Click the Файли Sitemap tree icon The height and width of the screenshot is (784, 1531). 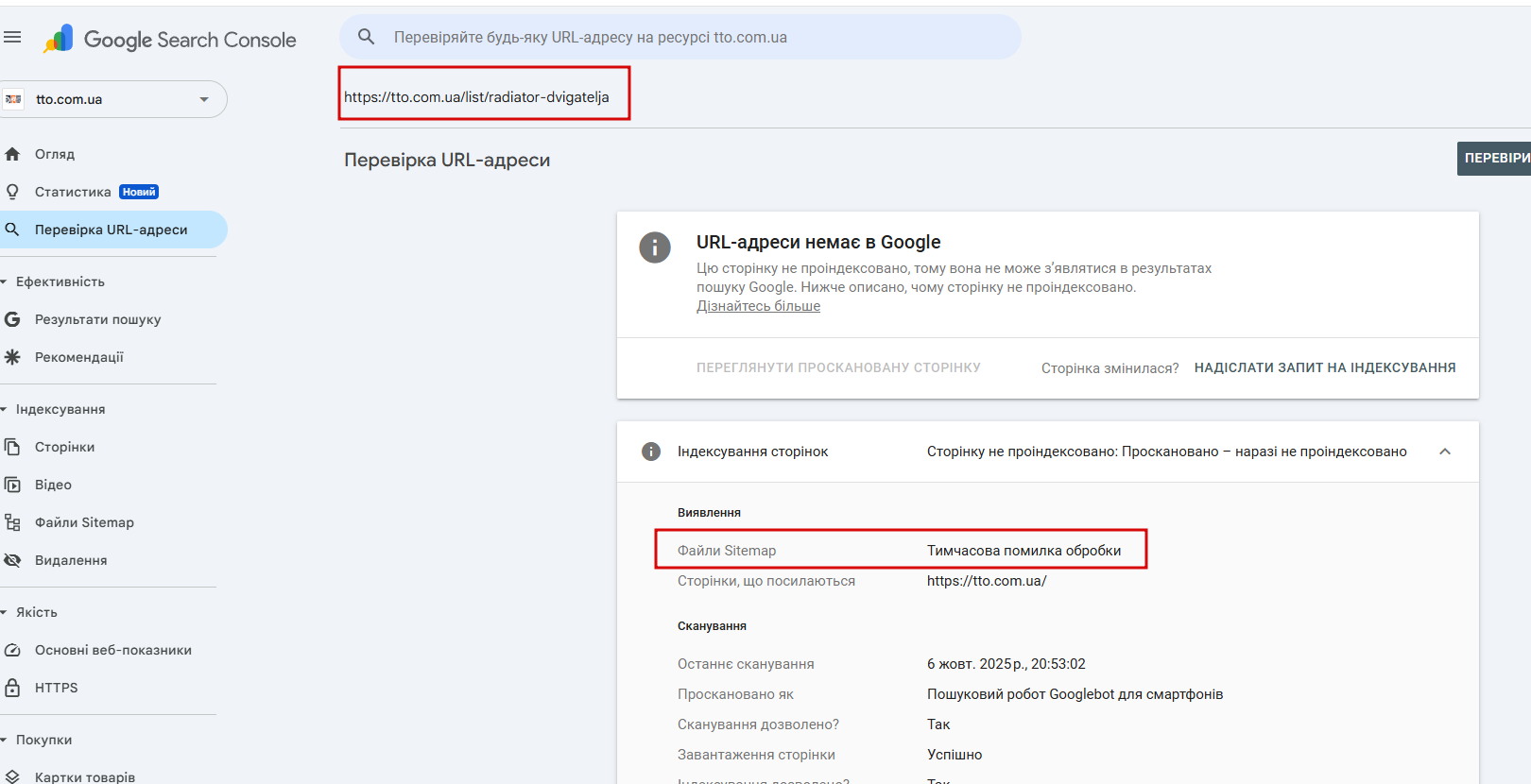click(12, 522)
